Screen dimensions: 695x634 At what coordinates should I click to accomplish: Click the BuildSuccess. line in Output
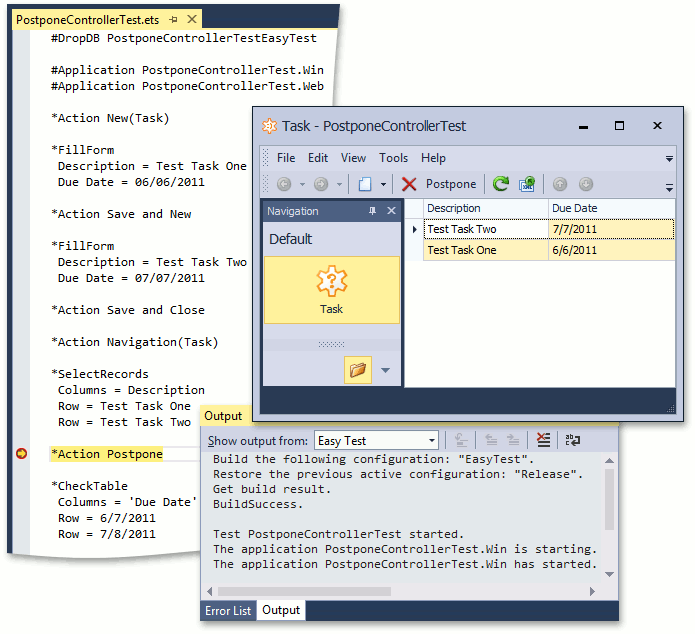click(x=258, y=504)
